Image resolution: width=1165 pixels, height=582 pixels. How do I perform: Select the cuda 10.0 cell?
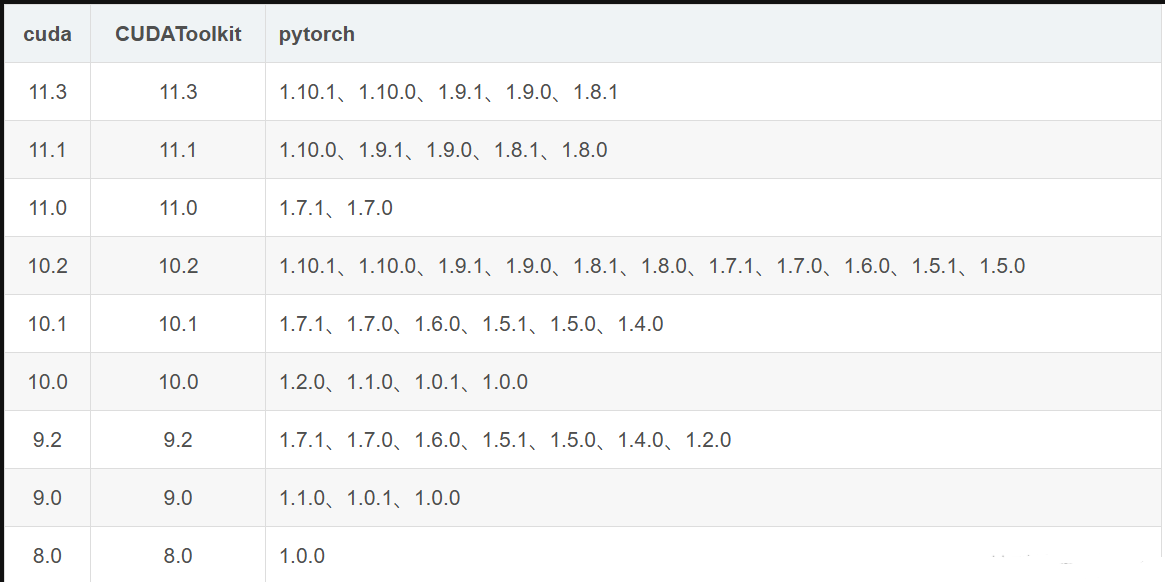[x=48, y=382]
